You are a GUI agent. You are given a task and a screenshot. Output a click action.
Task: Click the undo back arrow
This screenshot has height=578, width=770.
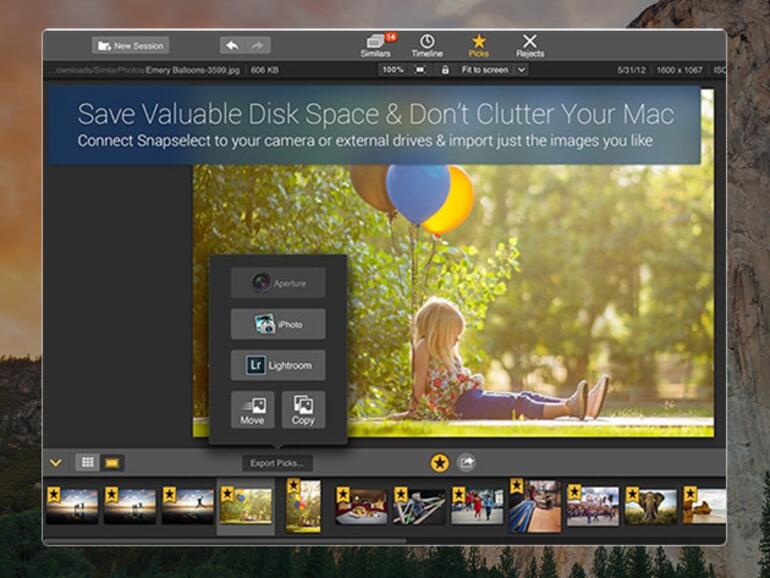(232, 46)
